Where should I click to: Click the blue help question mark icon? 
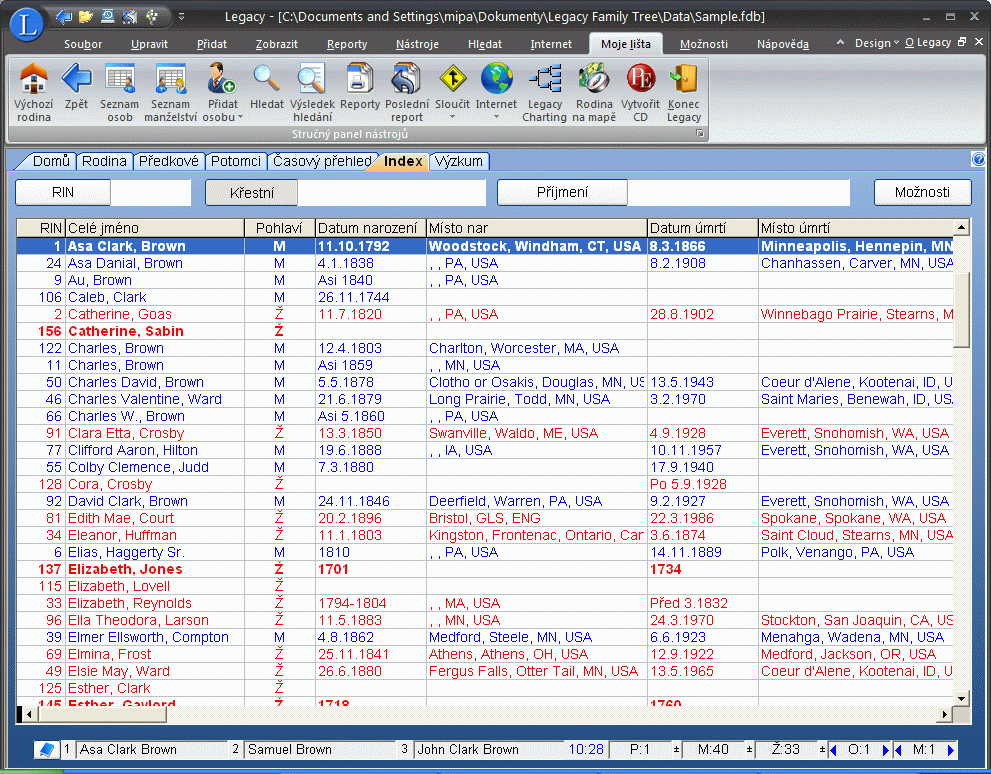click(978, 159)
